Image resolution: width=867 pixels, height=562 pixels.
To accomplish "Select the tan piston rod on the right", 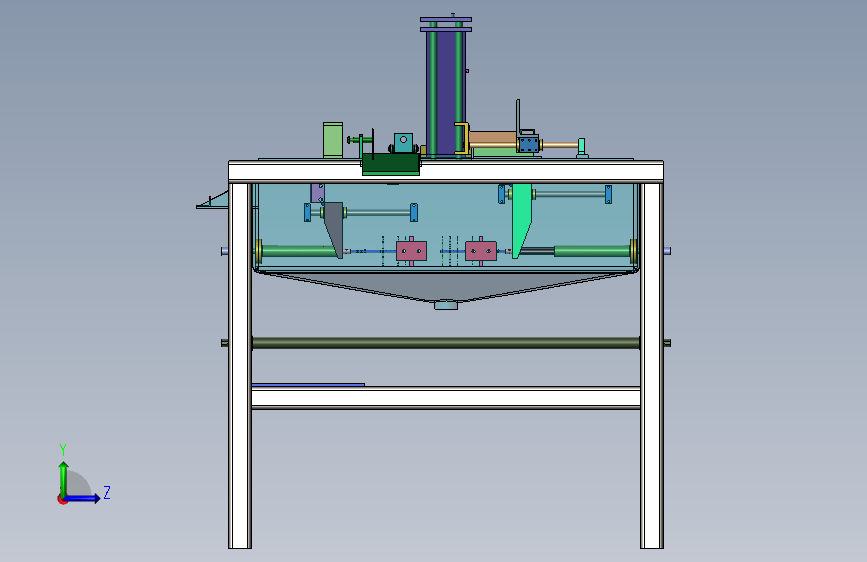I will point(560,145).
